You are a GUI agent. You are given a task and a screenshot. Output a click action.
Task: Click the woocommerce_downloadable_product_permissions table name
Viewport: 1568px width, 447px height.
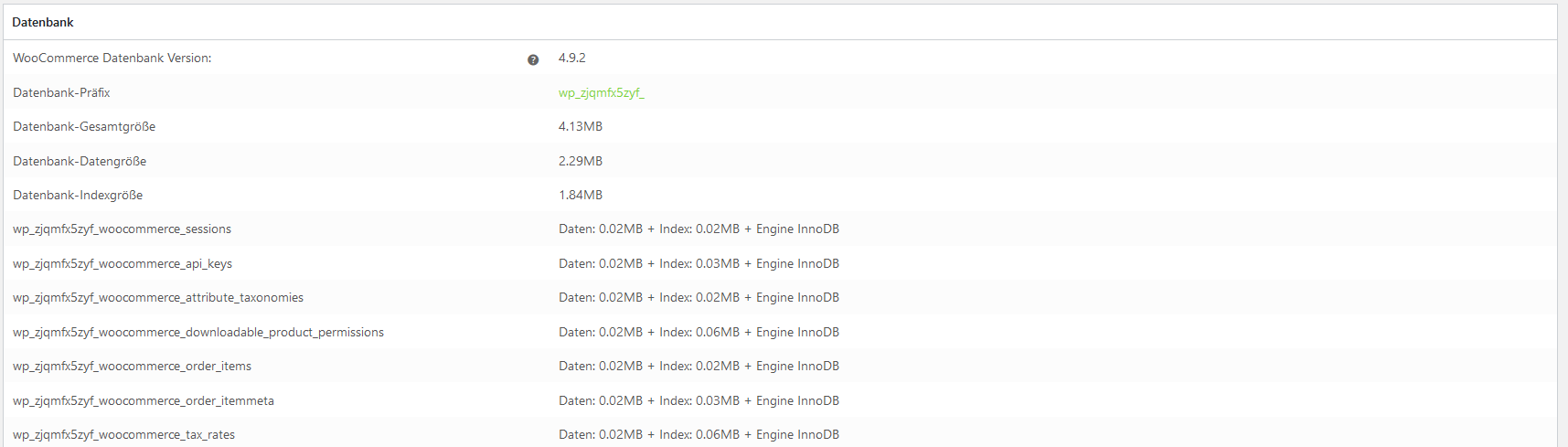pyautogui.click(x=198, y=332)
